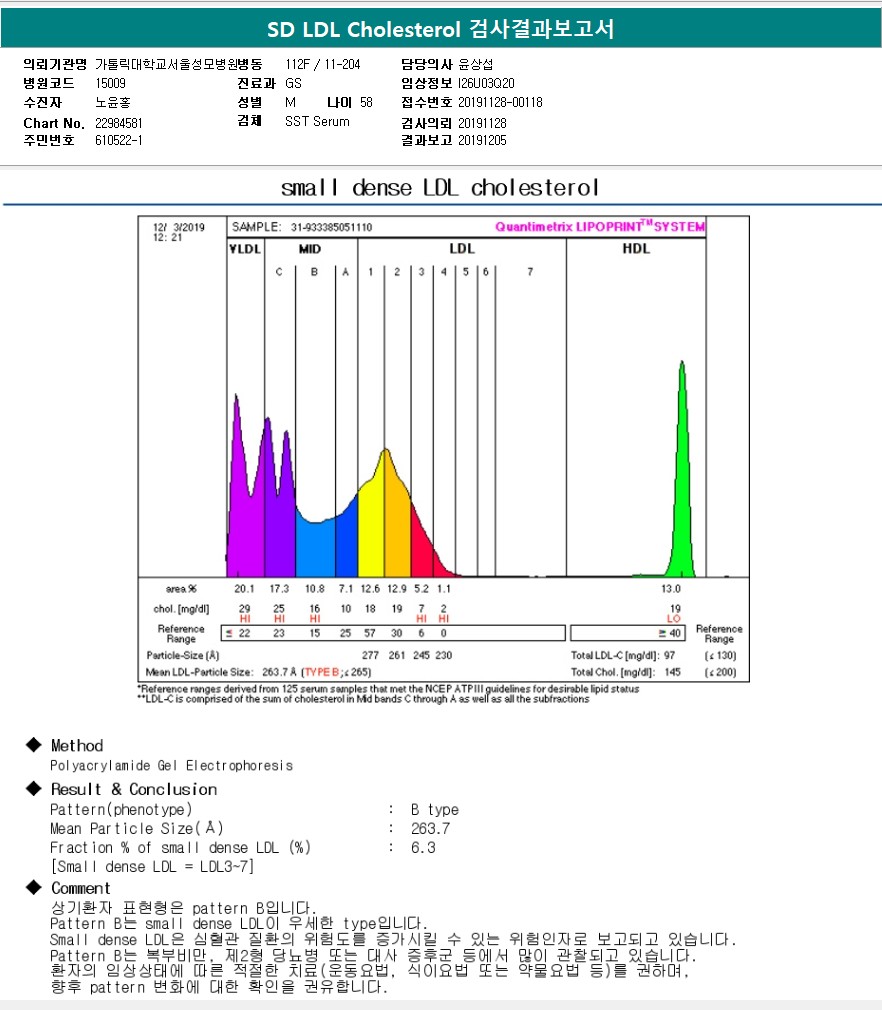Screen dimensions: 882x1010
Task: Click the '(≤ 200)' reference limit
Action: click(720, 672)
